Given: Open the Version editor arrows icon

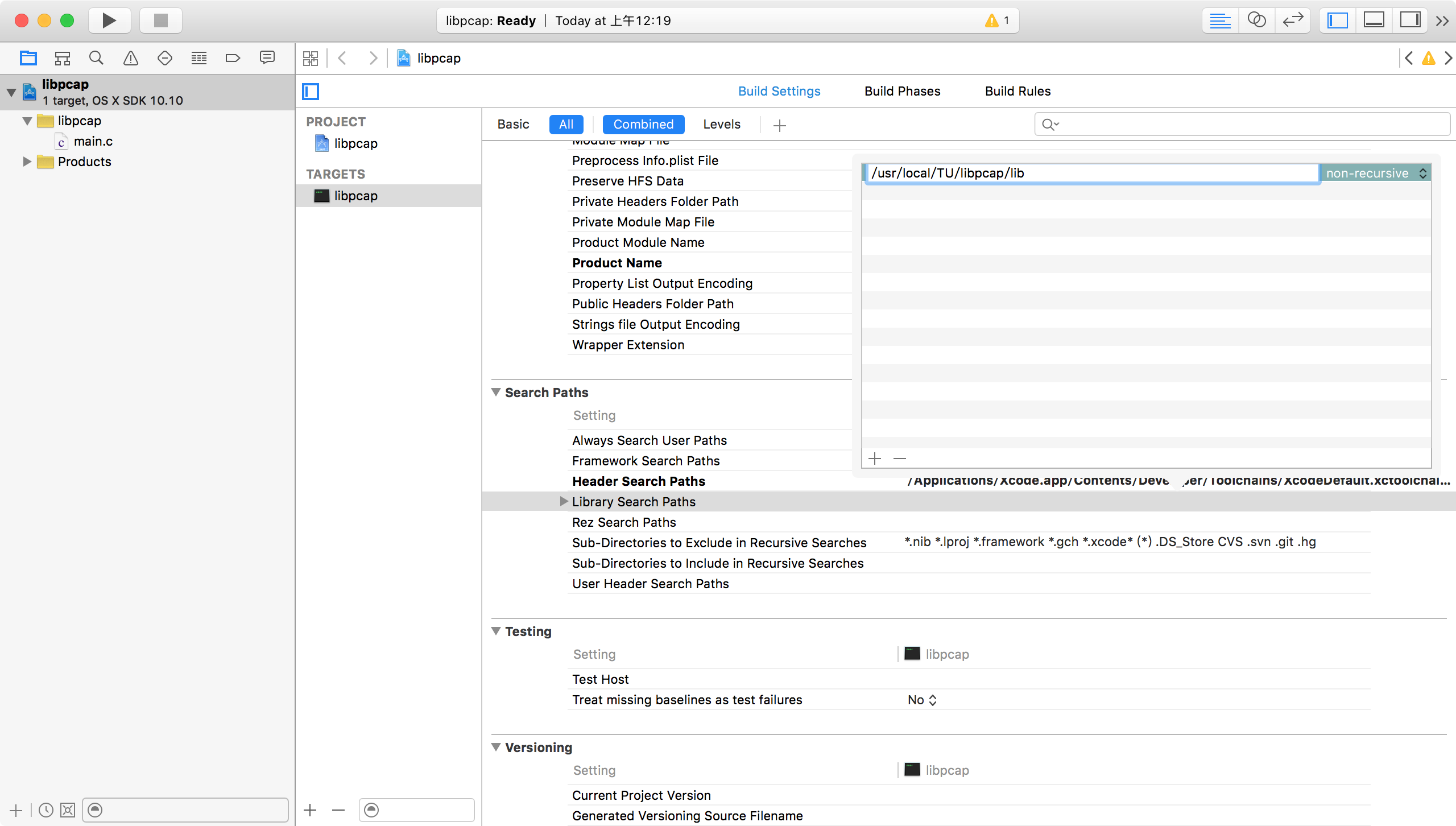Looking at the screenshot, I should pyautogui.click(x=1293, y=20).
